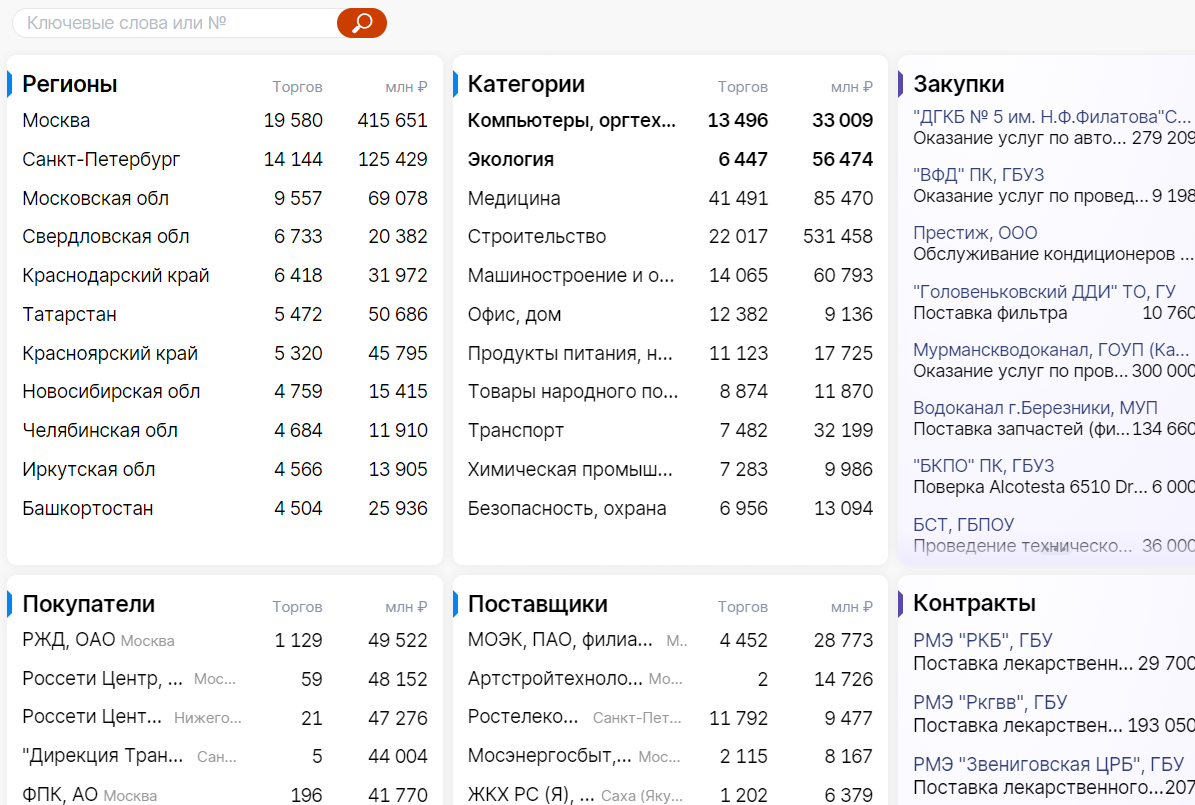Click the orange magnifier search icon
1195x805 pixels.
pos(363,22)
